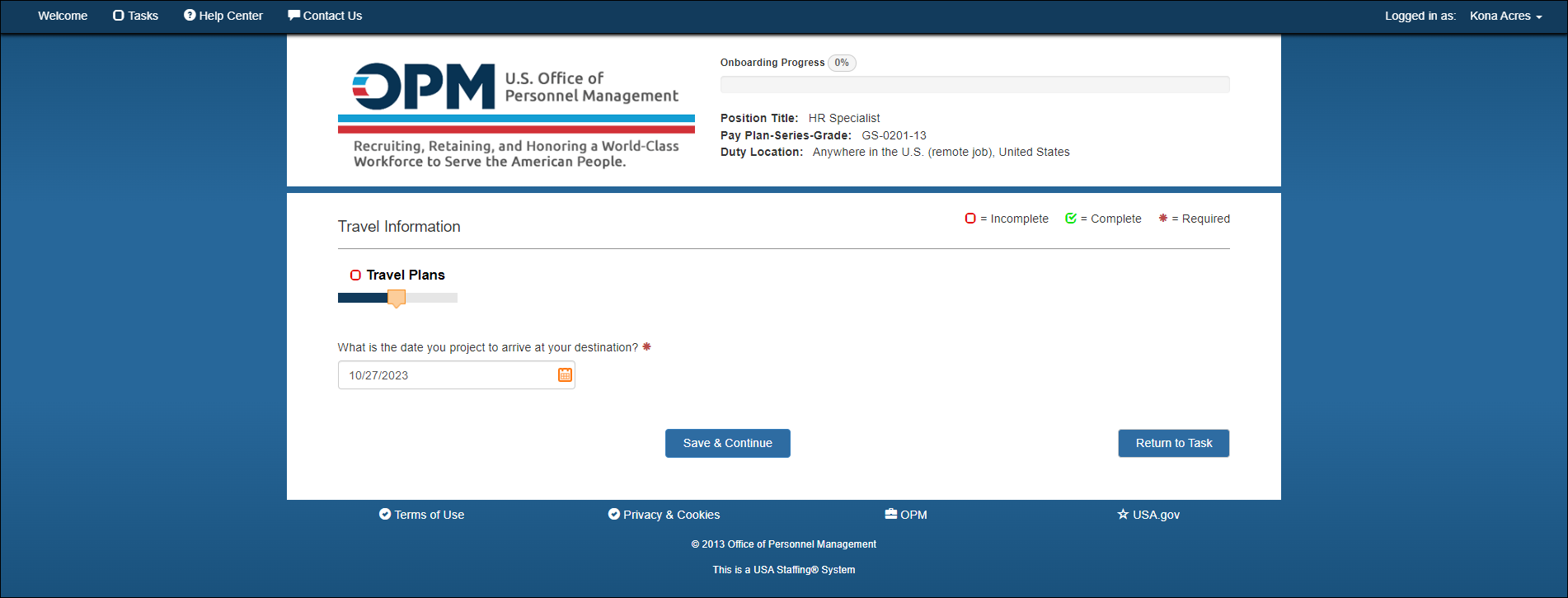Click the arrival date input field
The height and width of the screenshot is (598, 1568).
pyautogui.click(x=457, y=375)
